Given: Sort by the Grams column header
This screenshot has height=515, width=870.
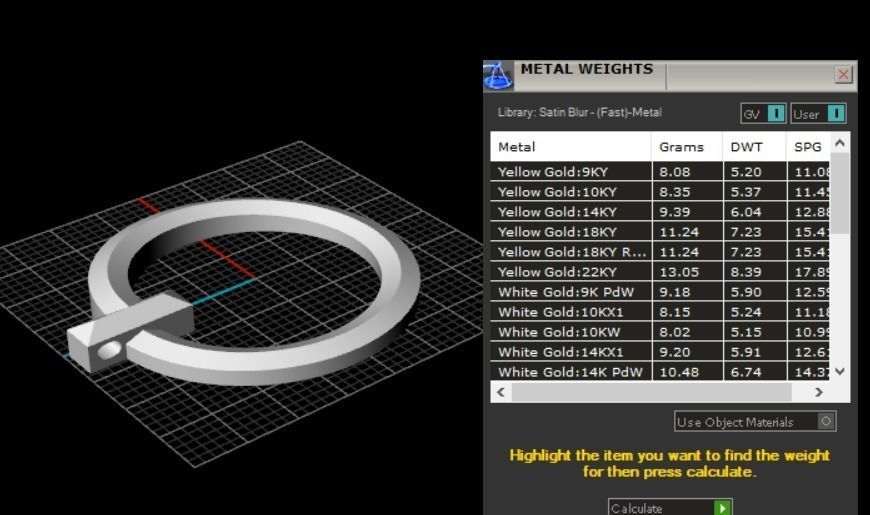Looking at the screenshot, I should click(687, 147).
